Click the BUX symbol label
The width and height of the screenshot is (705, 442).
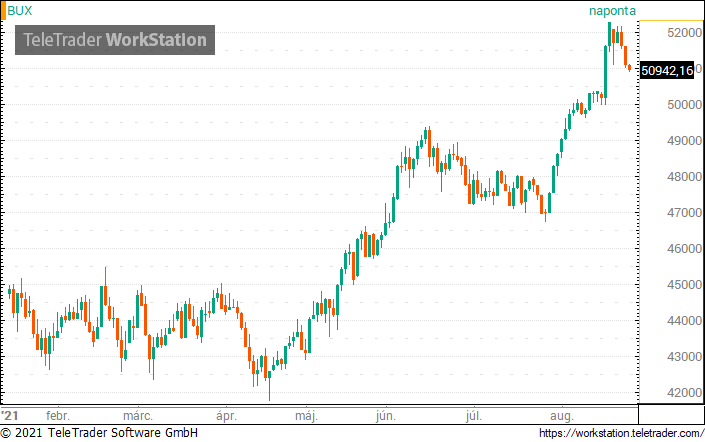(x=20, y=10)
